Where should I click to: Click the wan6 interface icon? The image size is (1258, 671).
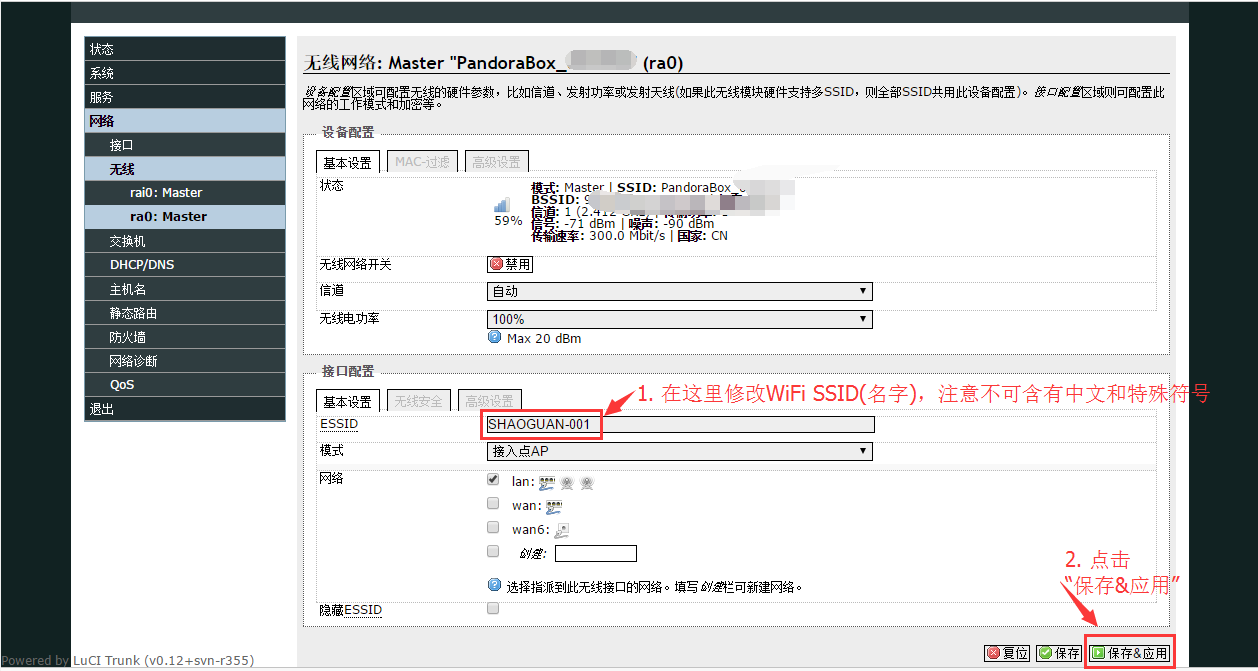pyautogui.click(x=562, y=530)
